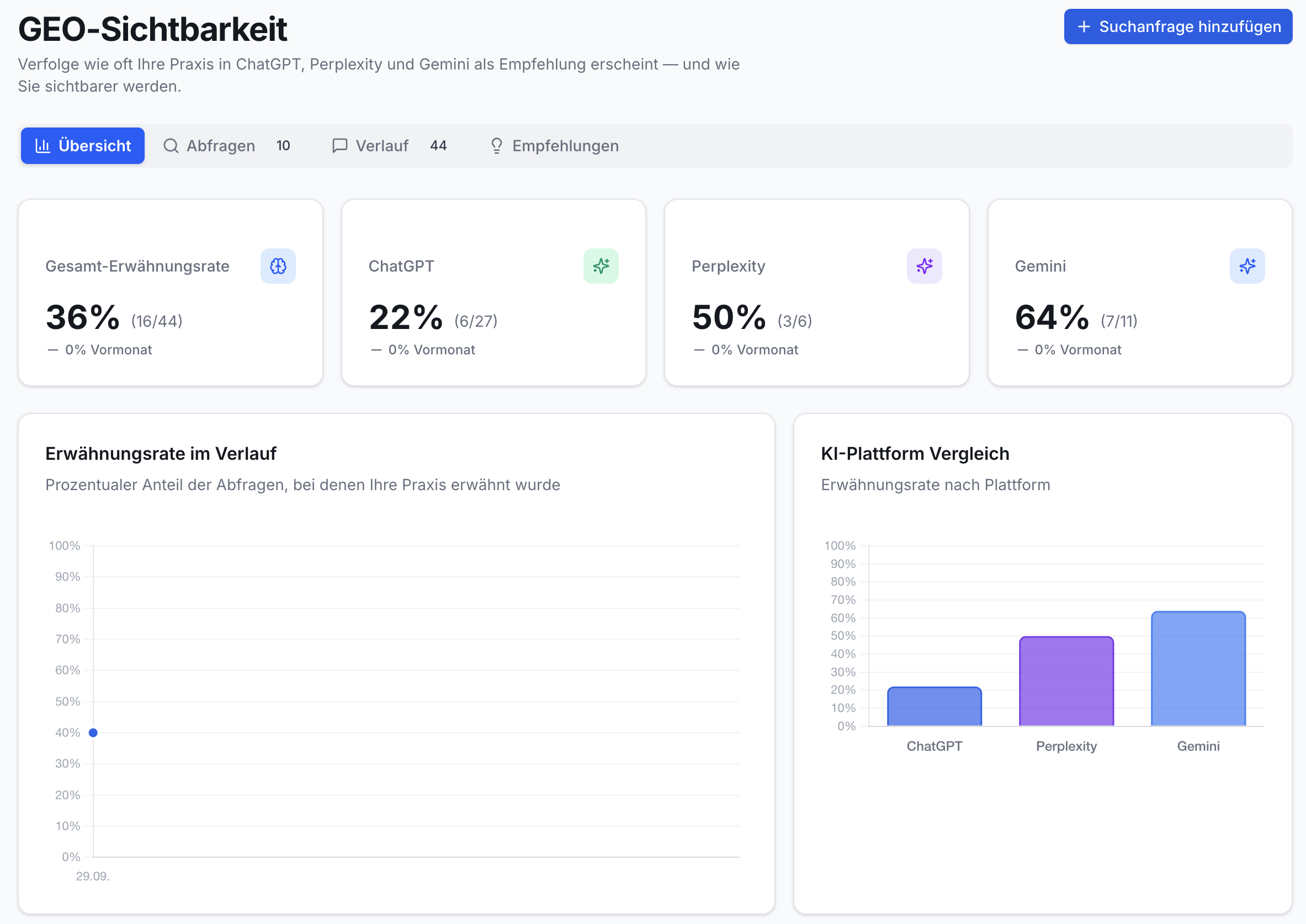
Task: Open the Verlauf tab
Action: [x=390, y=146]
